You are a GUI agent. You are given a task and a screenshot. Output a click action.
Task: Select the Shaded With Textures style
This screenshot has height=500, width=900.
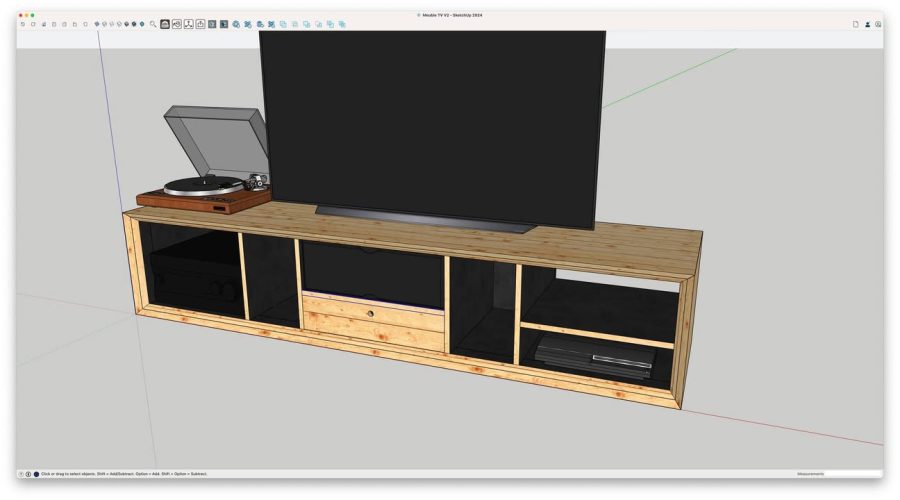[x=134, y=24]
